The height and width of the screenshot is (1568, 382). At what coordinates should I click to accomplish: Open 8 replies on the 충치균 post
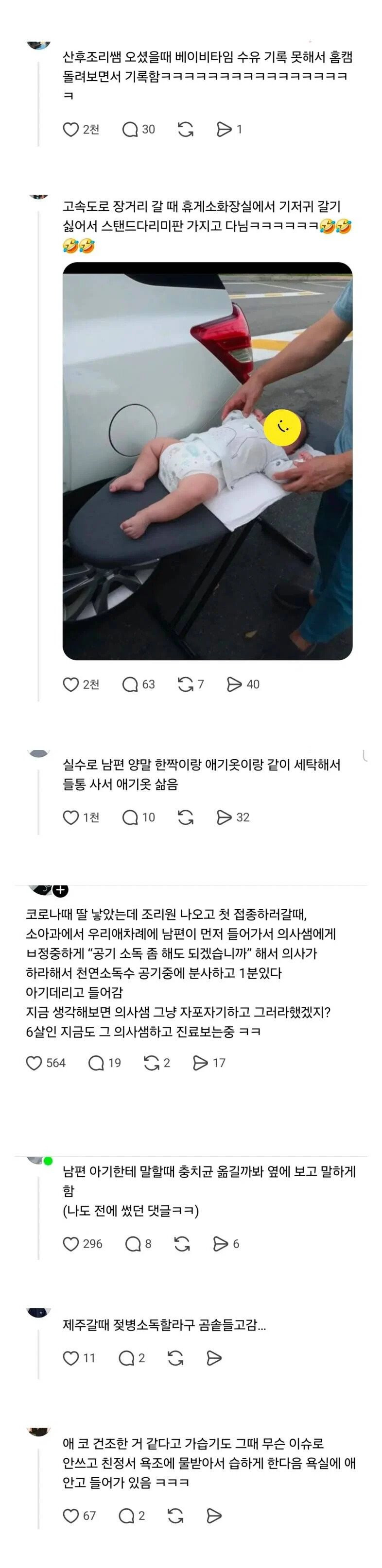[x=139, y=1244]
